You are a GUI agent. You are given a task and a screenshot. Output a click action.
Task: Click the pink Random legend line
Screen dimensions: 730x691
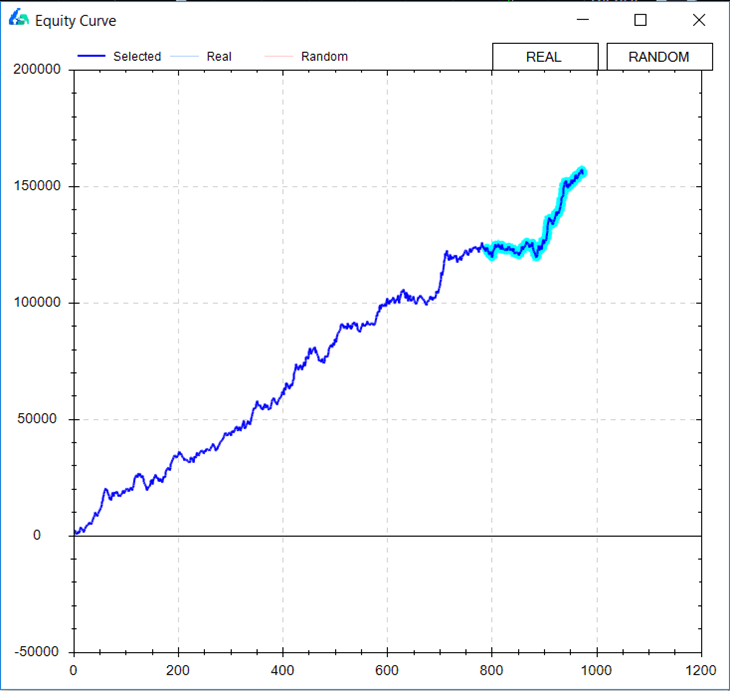pos(279,57)
